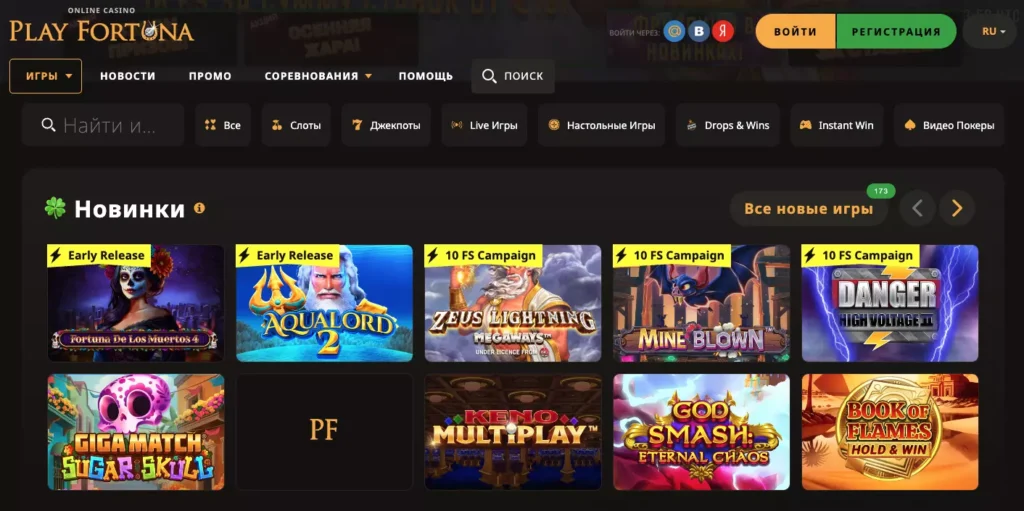Click the info icon next to Новинки
Screen dimensions: 1024x511
pyautogui.click(x=199, y=208)
